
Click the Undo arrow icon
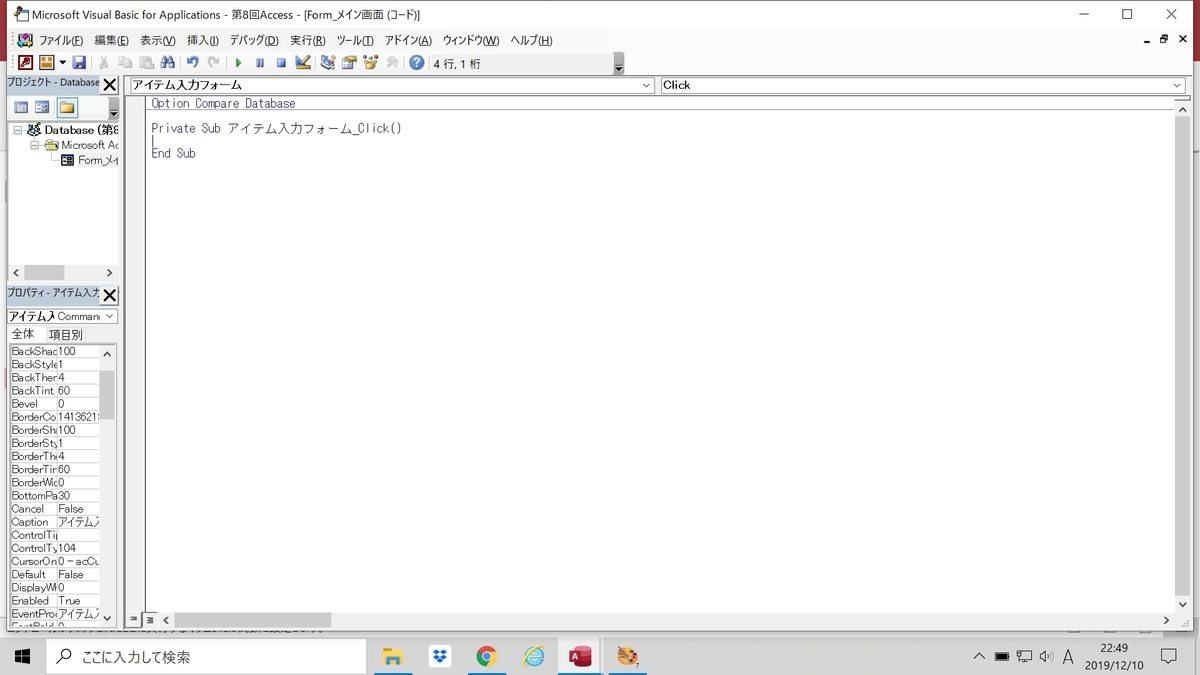pyautogui.click(x=192, y=63)
